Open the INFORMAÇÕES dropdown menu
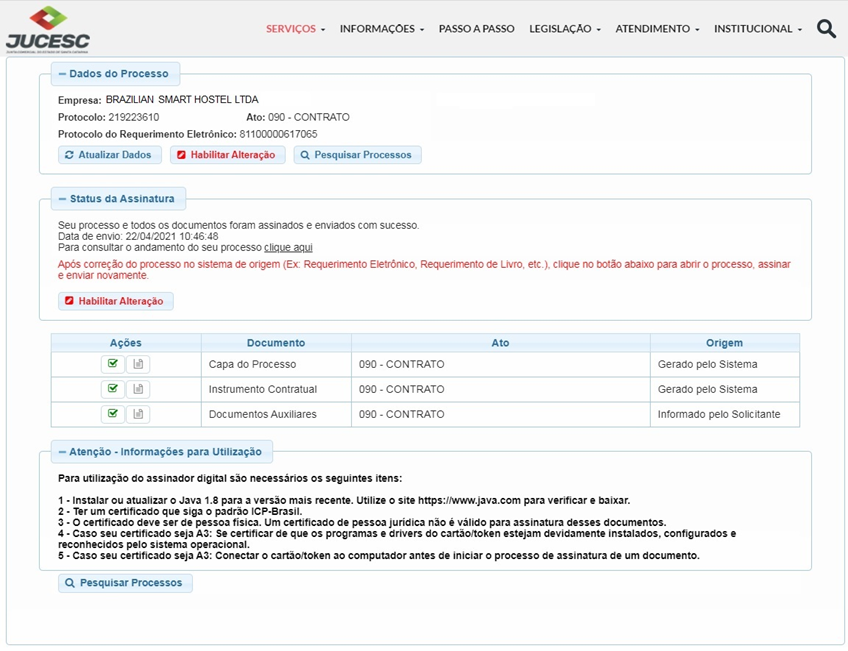The image size is (848, 651). pos(381,29)
